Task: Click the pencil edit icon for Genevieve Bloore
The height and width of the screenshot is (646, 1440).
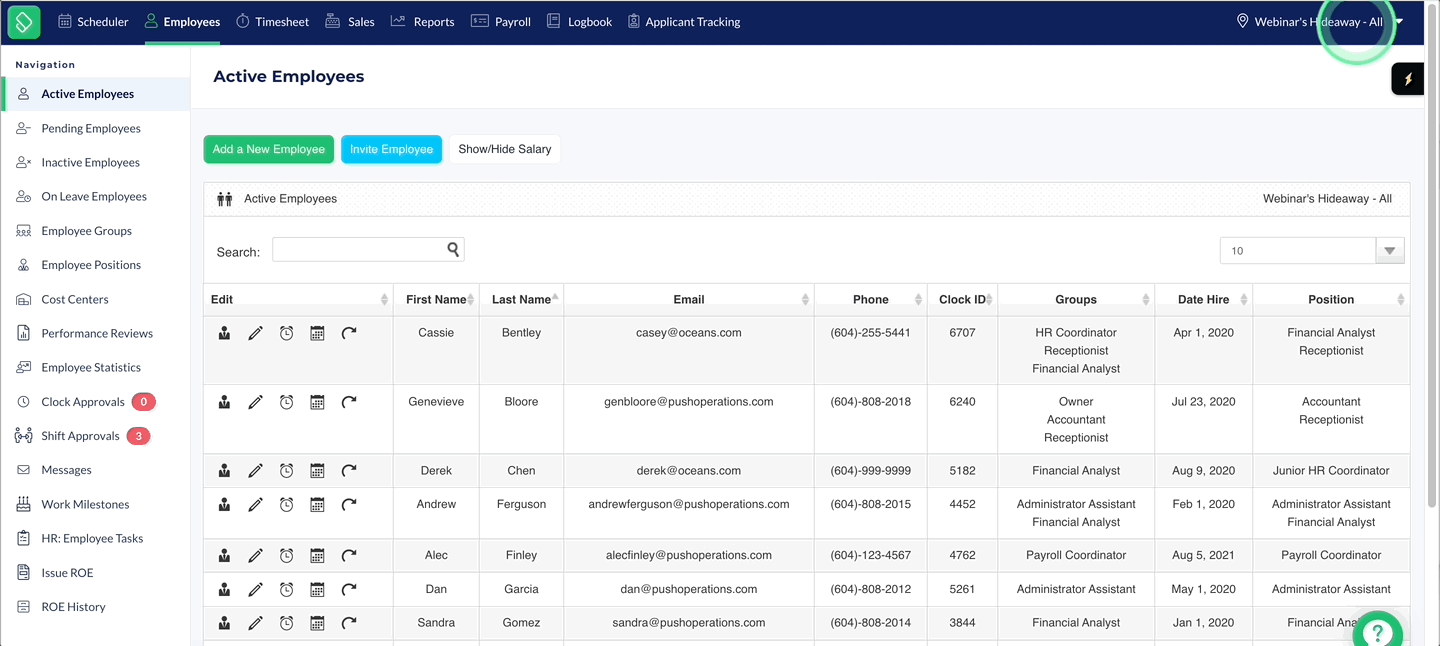Action: 255,402
